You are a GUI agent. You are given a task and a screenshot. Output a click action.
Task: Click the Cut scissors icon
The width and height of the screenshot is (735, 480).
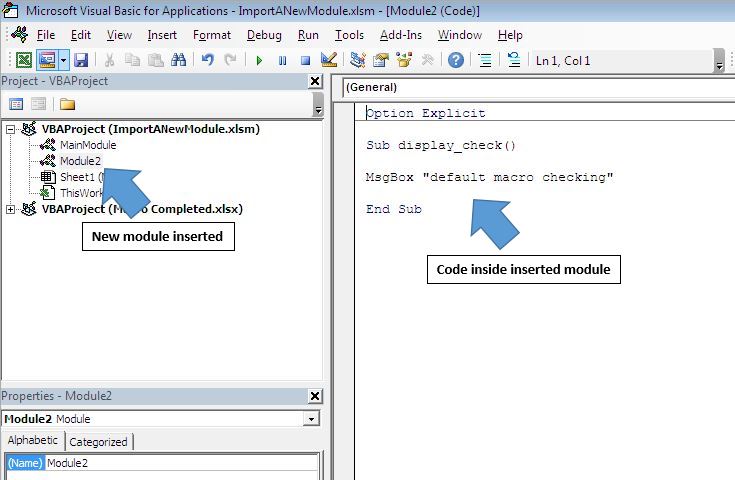(109, 60)
